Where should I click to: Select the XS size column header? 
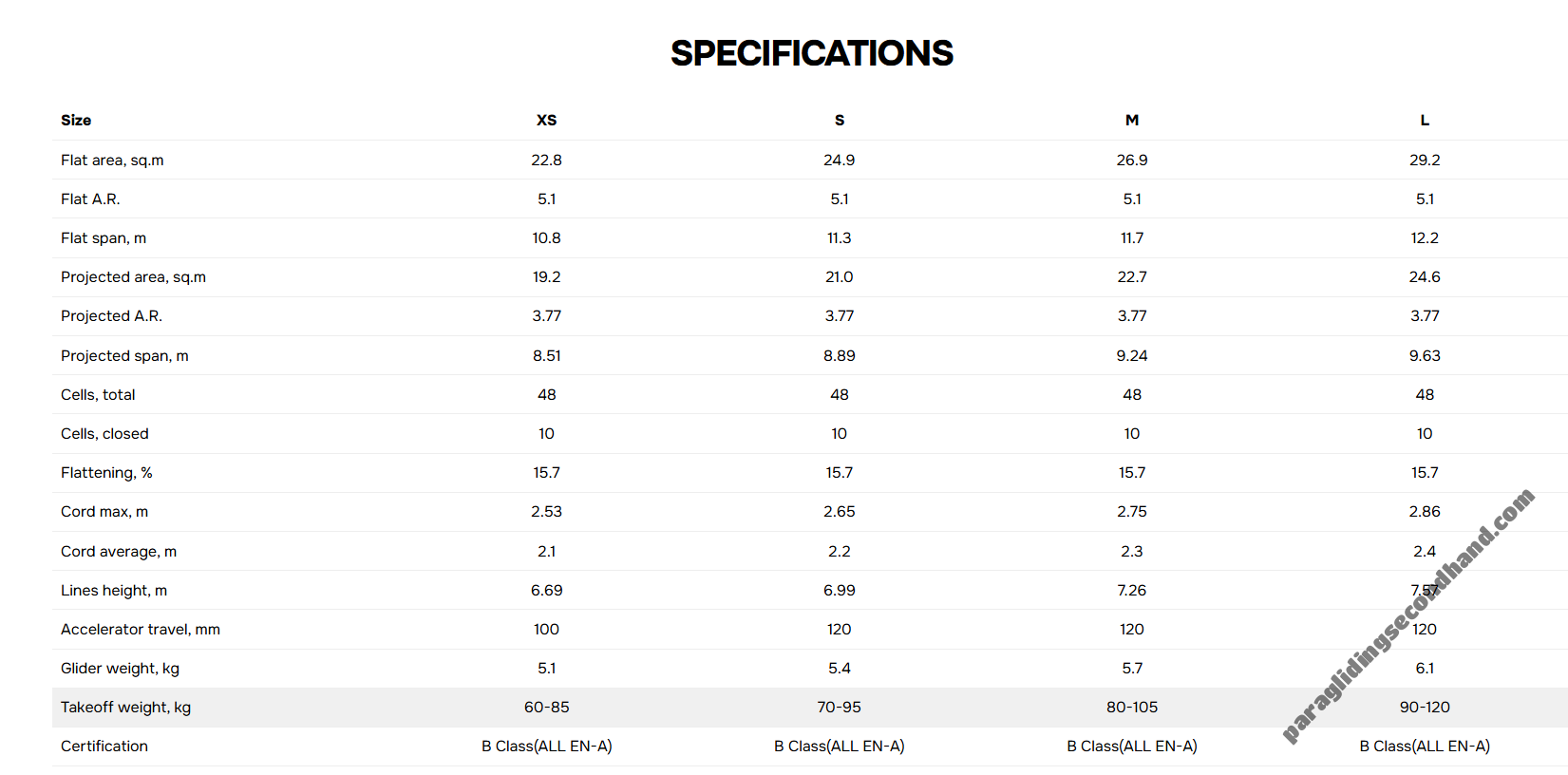[x=546, y=121]
